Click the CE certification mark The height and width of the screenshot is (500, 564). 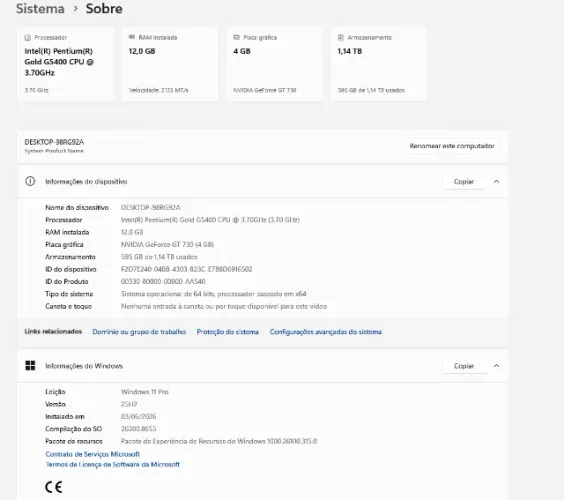[x=54, y=487]
